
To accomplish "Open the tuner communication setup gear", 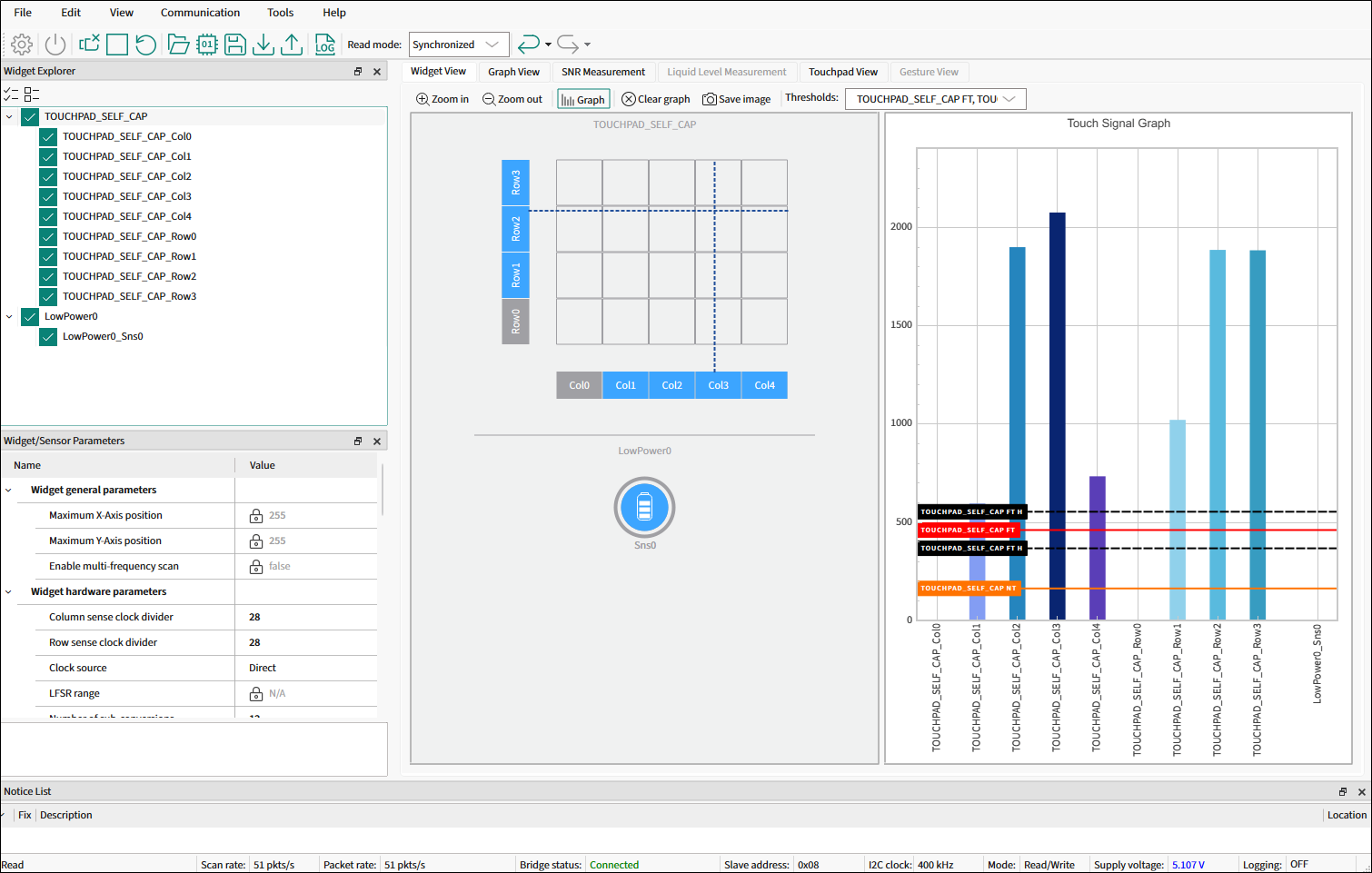I will tap(22, 45).
